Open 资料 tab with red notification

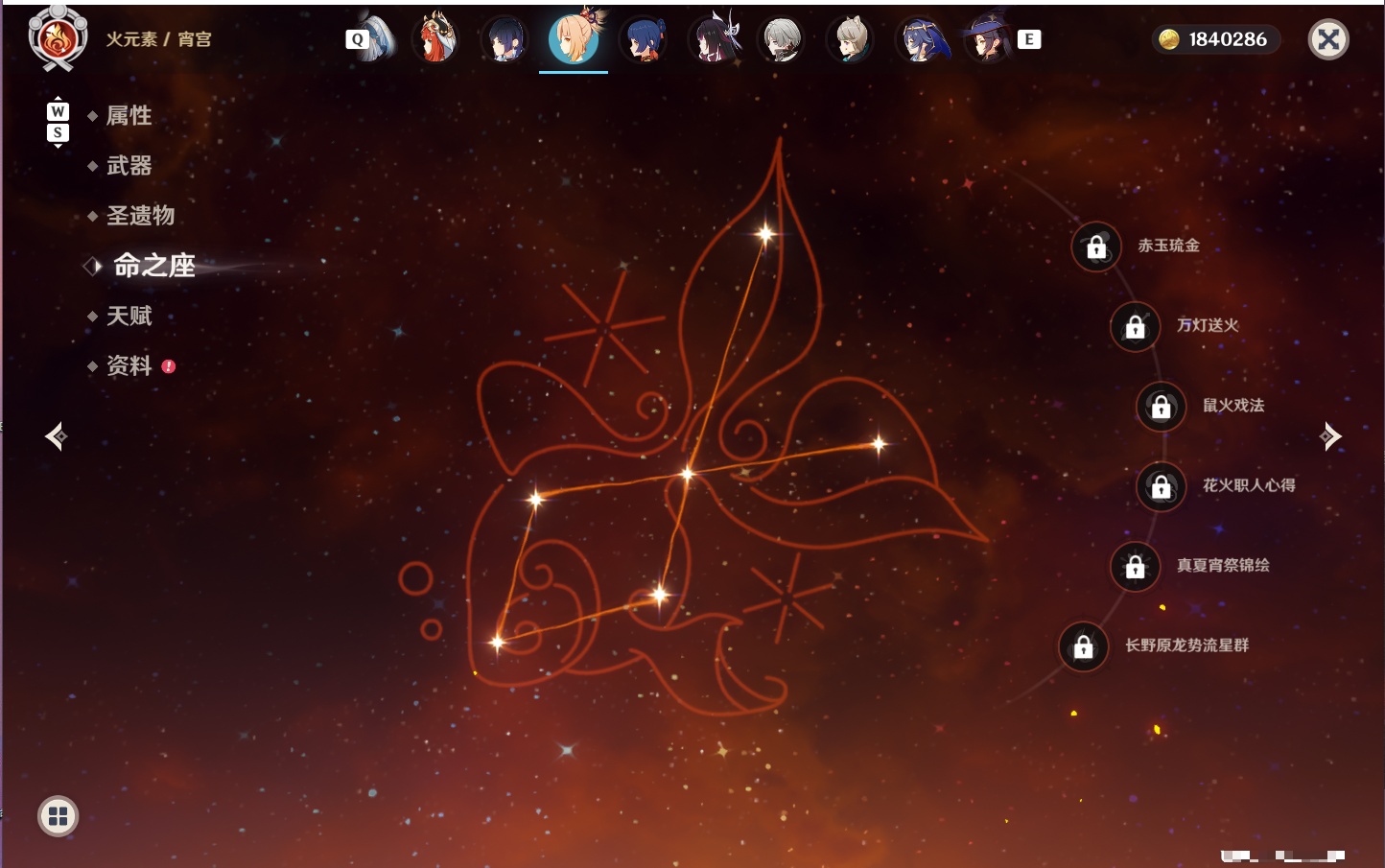click(129, 365)
